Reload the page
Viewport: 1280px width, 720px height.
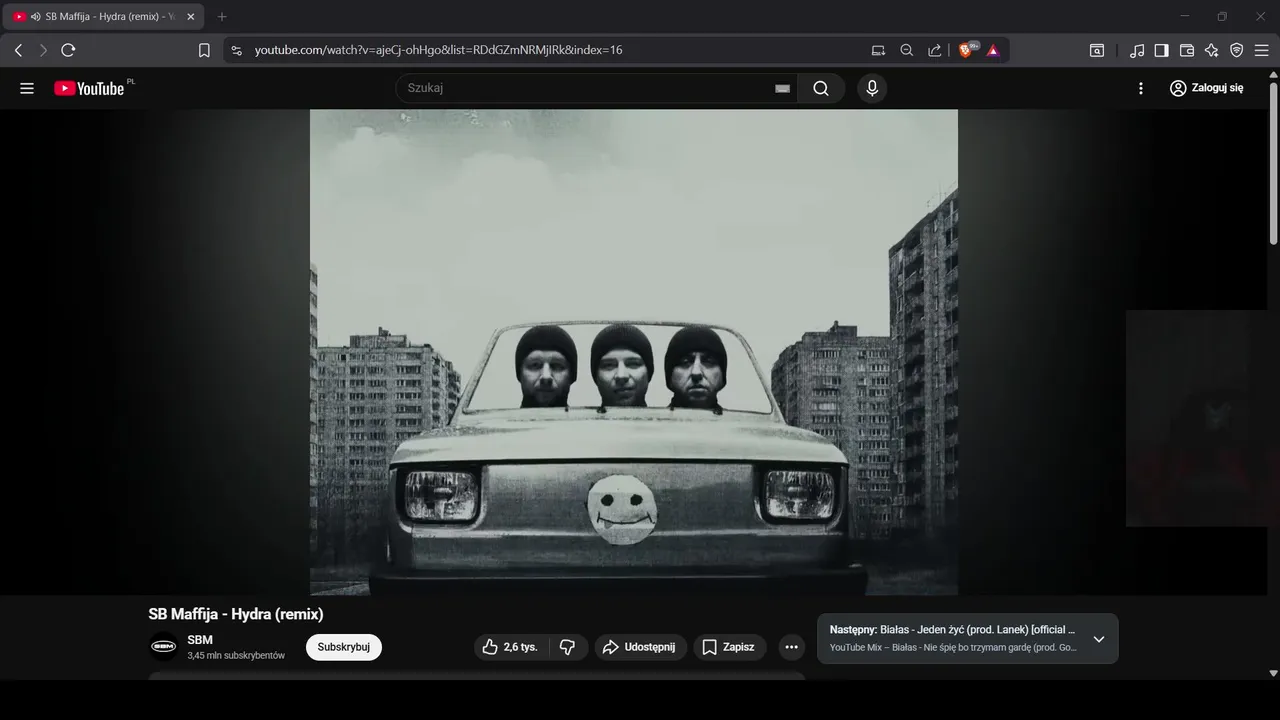pyautogui.click(x=68, y=50)
